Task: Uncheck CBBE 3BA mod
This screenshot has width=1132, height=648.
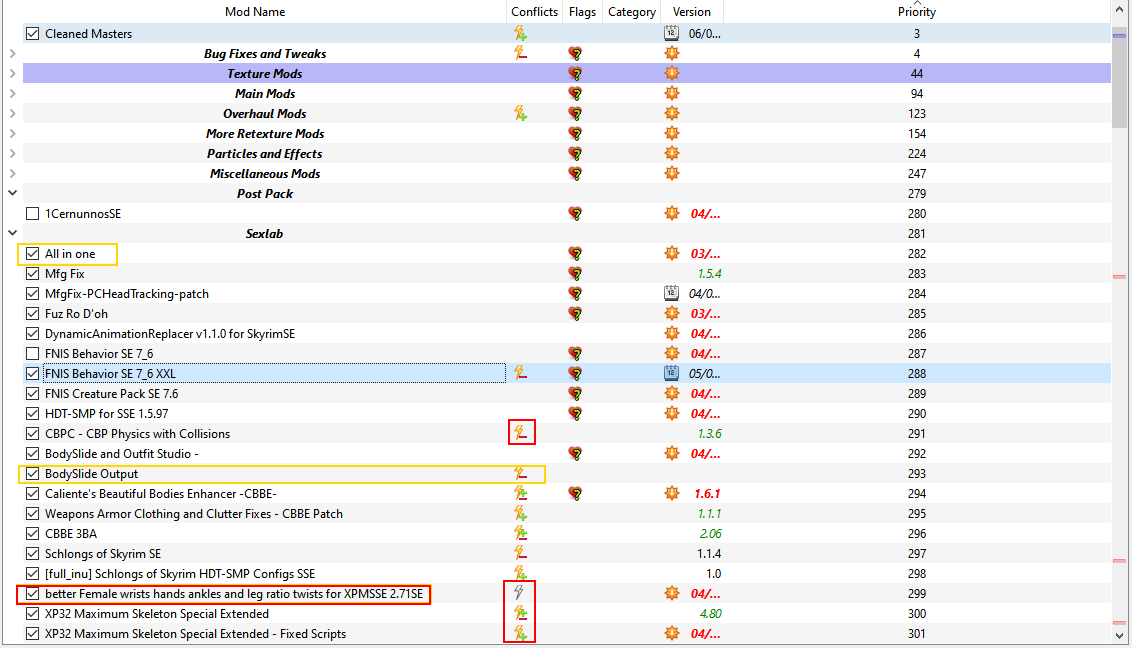Action: pyautogui.click(x=32, y=533)
